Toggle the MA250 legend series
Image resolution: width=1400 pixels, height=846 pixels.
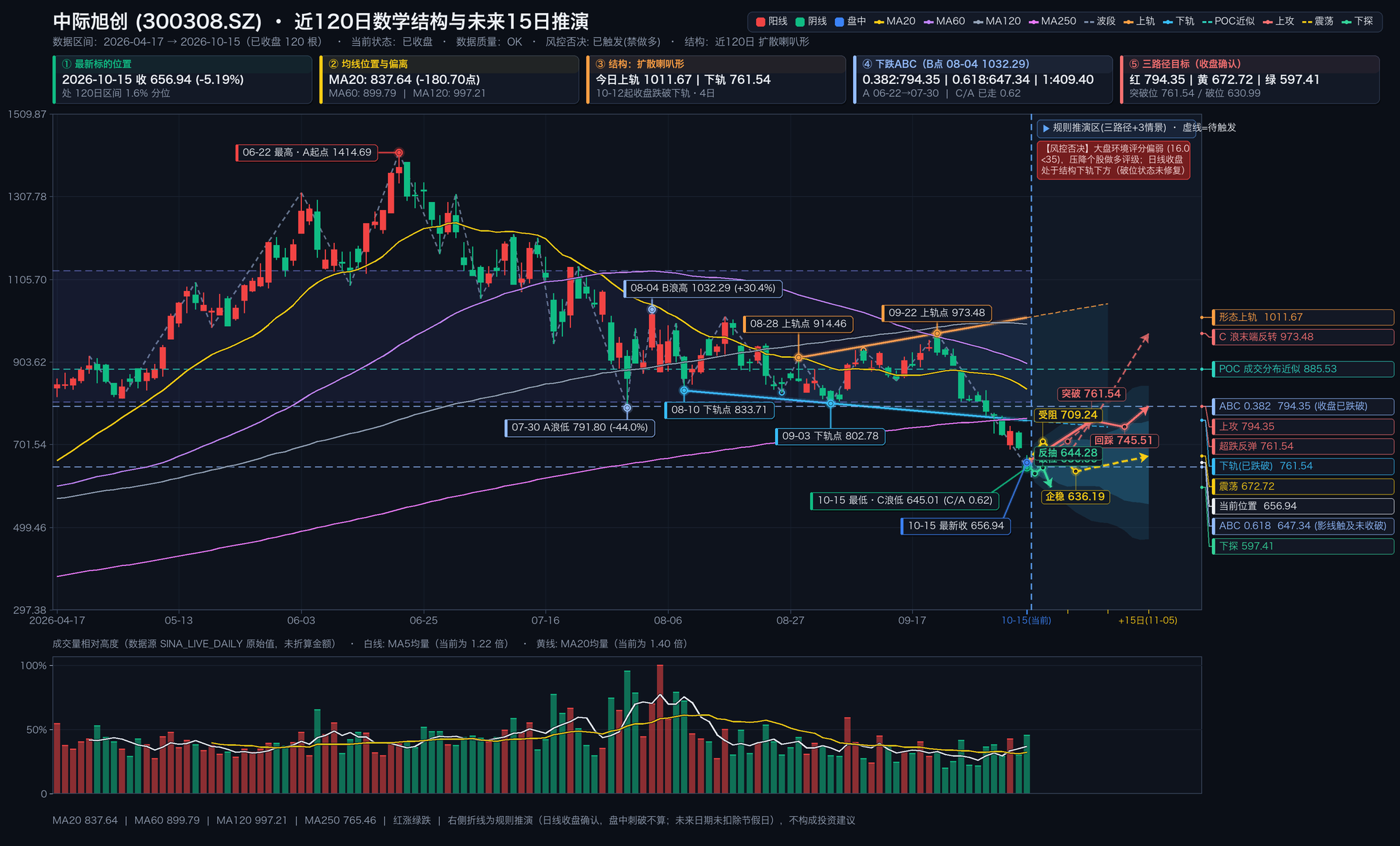(1052, 22)
